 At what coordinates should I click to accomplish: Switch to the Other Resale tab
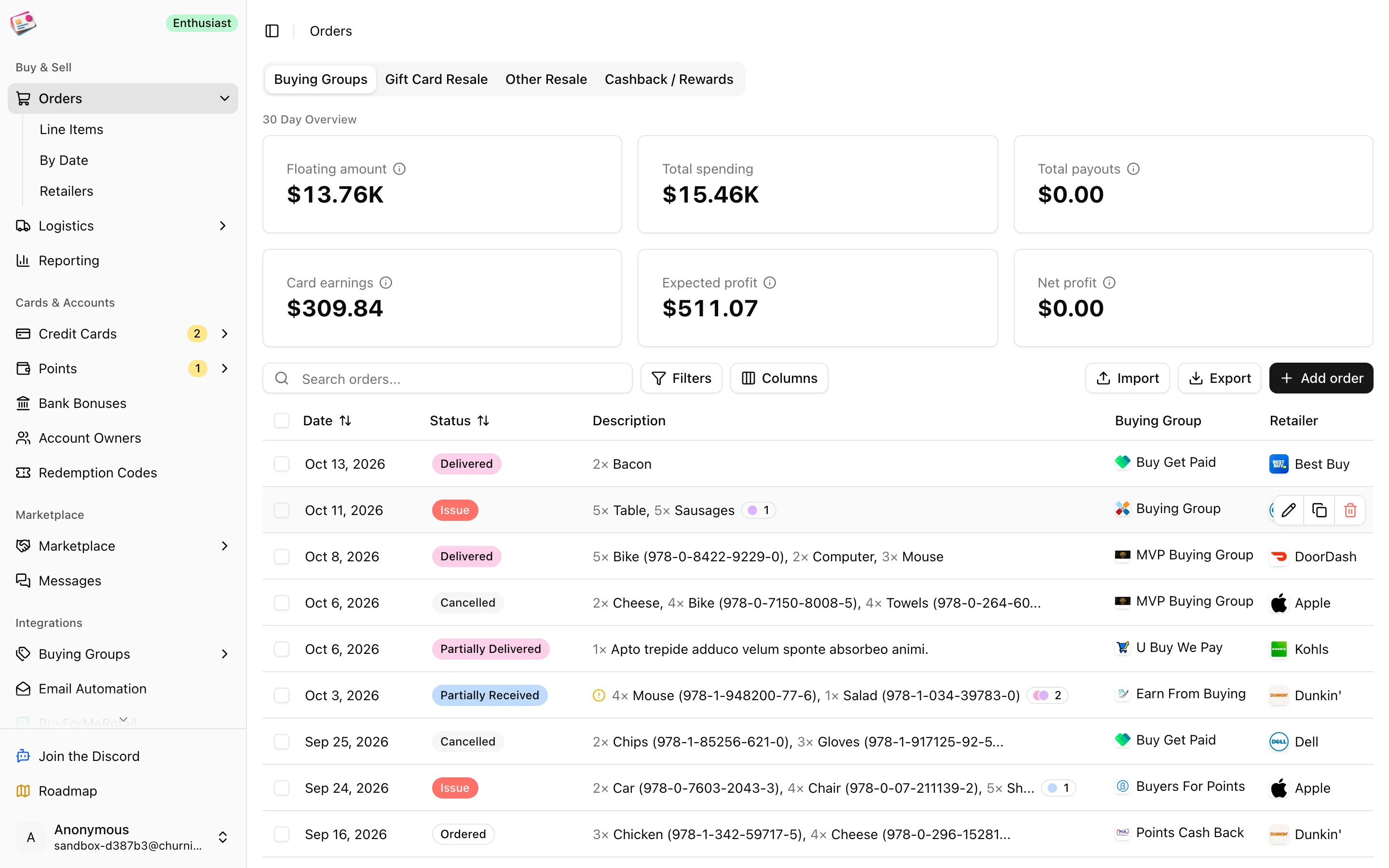(x=546, y=79)
